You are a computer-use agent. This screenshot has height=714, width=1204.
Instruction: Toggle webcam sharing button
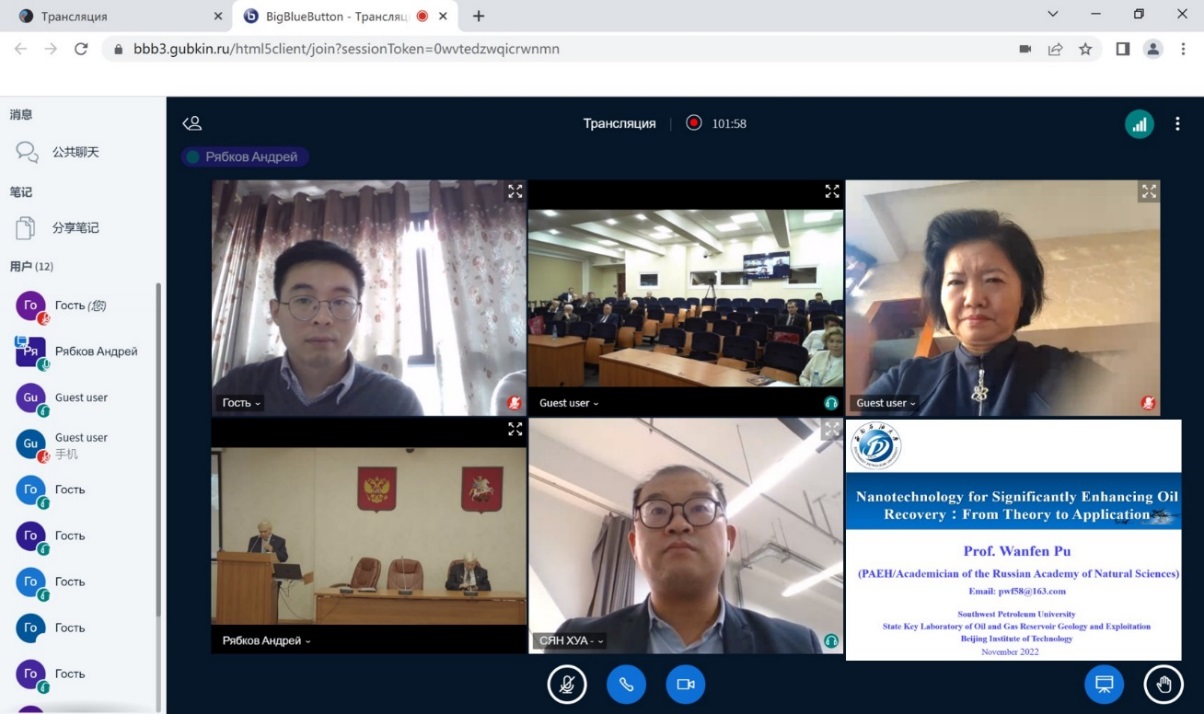pyautogui.click(x=685, y=684)
